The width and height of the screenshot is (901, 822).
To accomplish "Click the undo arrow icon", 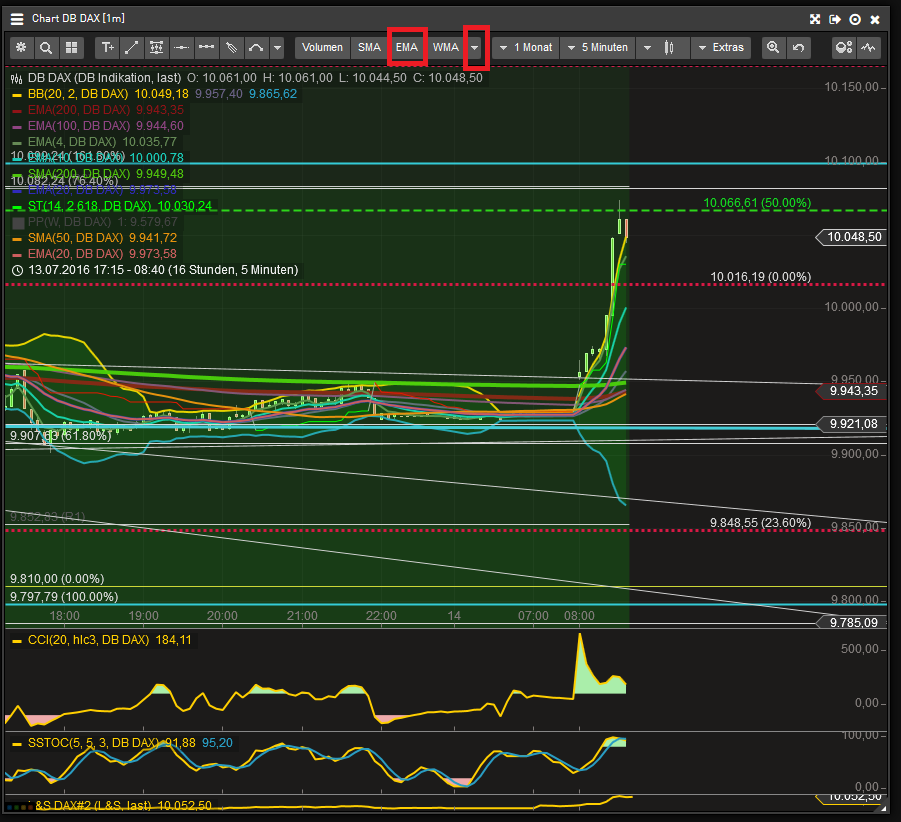I will 797,47.
